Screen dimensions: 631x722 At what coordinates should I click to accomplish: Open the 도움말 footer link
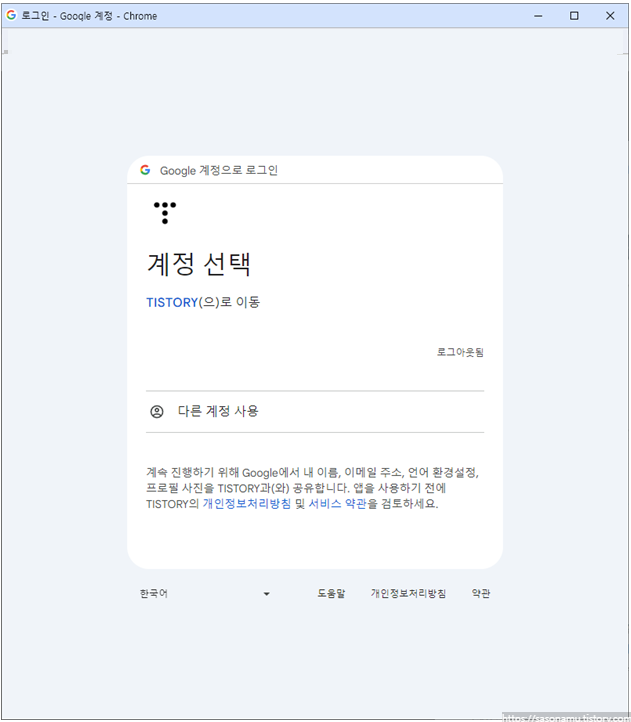click(x=331, y=593)
